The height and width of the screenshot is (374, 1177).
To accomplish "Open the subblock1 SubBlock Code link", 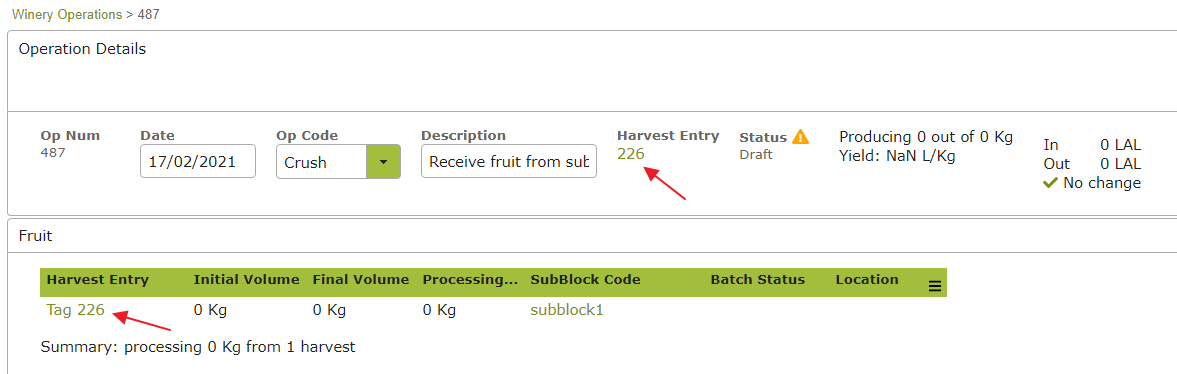I will pyautogui.click(x=567, y=310).
